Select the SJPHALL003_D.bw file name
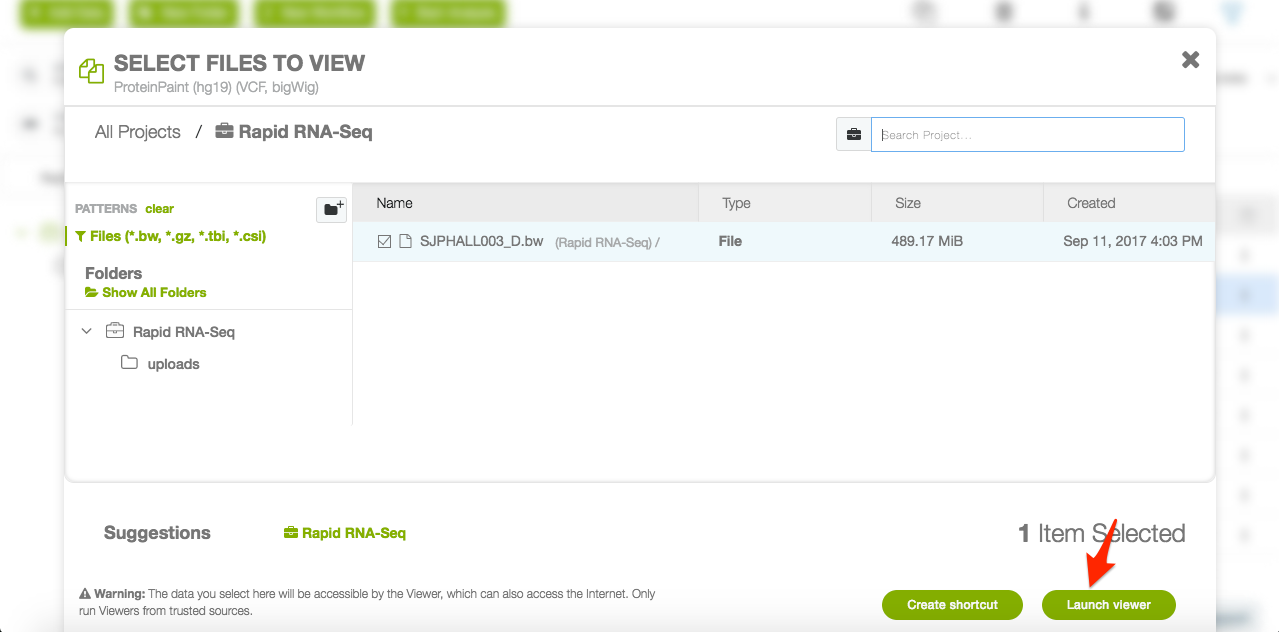The width and height of the screenshot is (1279, 632). 481,241
